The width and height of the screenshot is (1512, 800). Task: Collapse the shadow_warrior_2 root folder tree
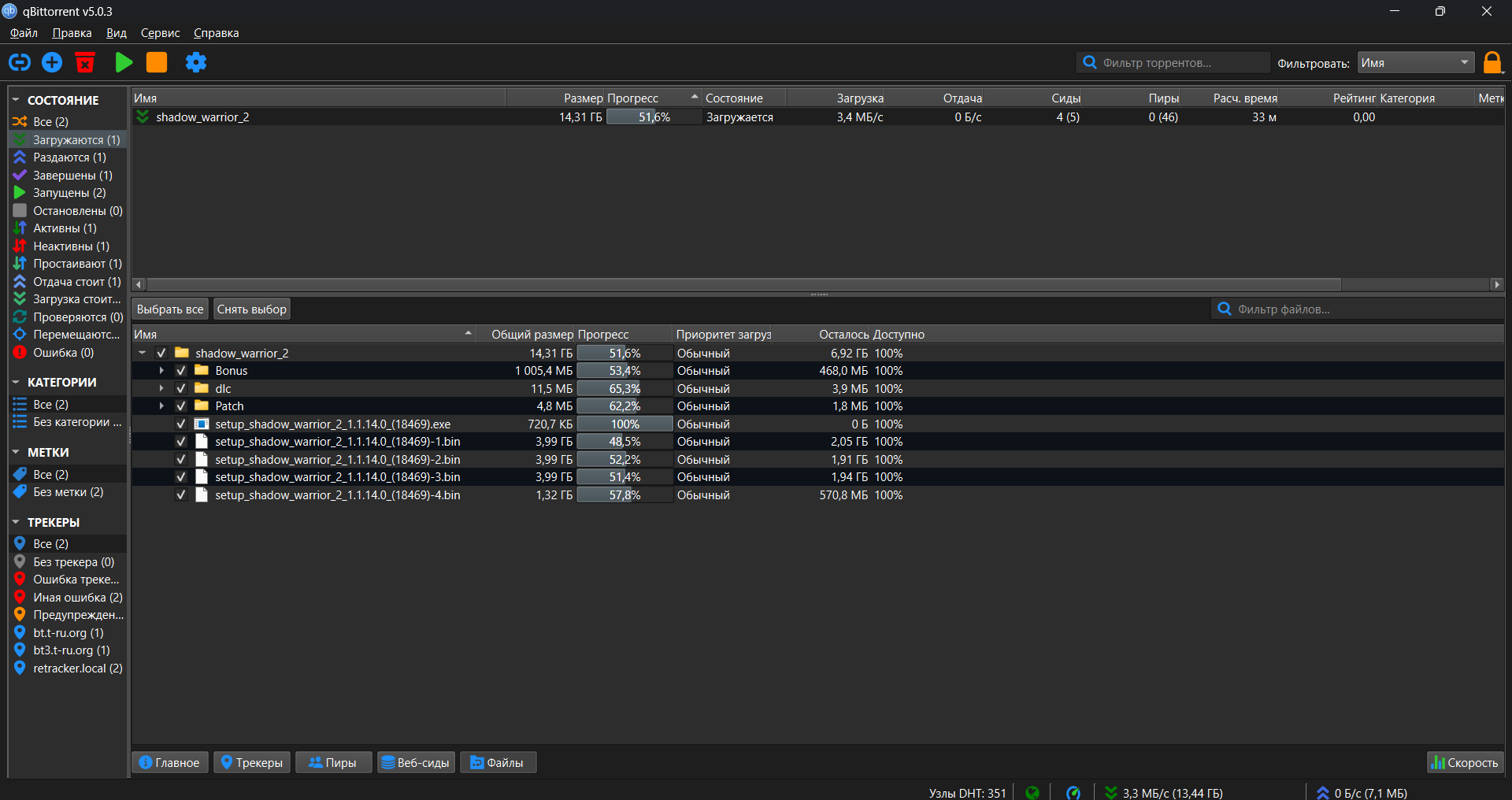tap(143, 353)
